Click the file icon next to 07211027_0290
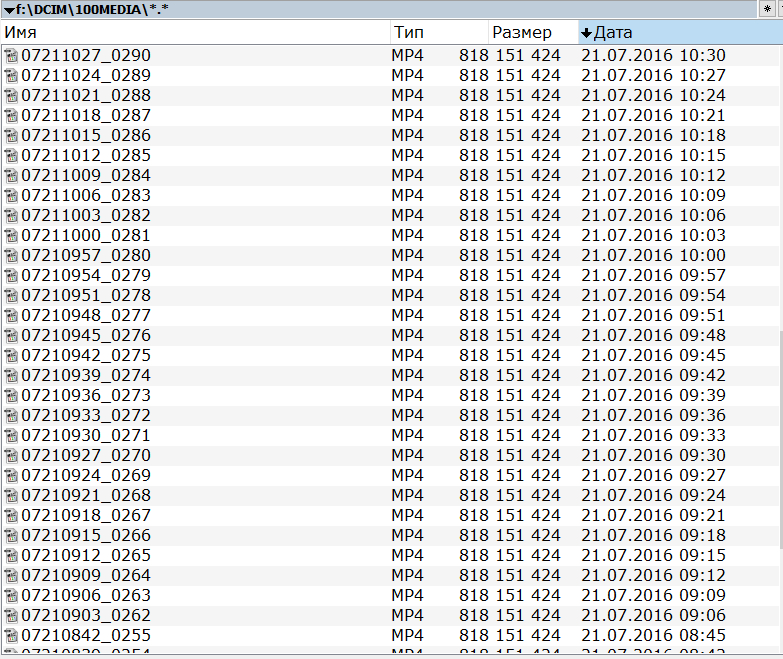783x659 pixels. pos(11,56)
